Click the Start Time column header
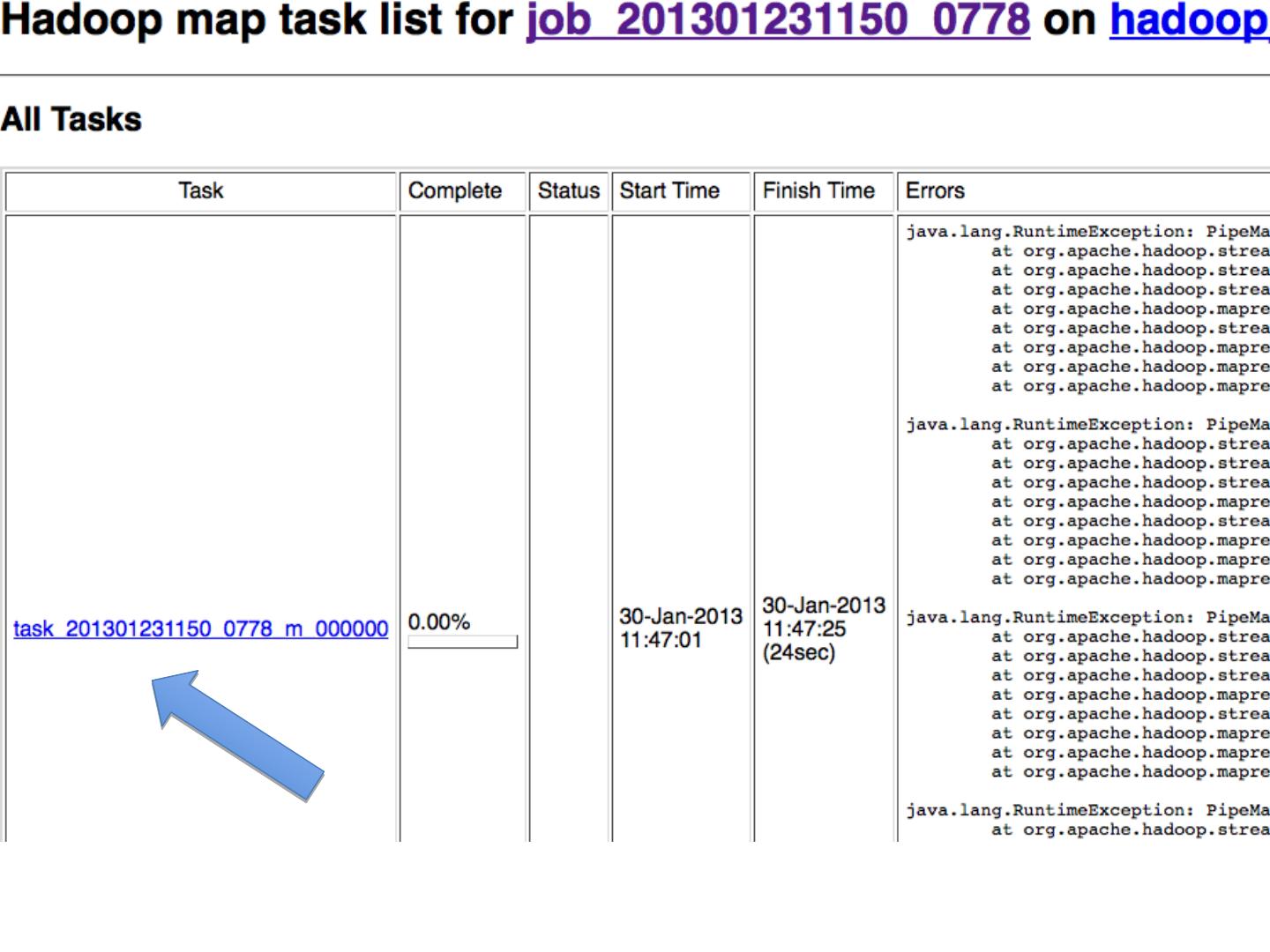1270x952 pixels. [x=669, y=191]
